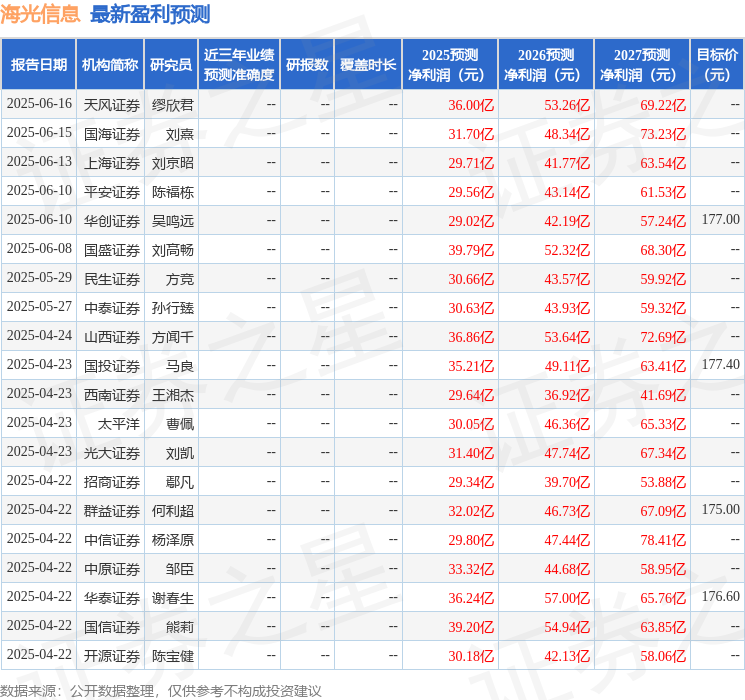Select the 国盛证券 institution cell

(x=112, y=250)
